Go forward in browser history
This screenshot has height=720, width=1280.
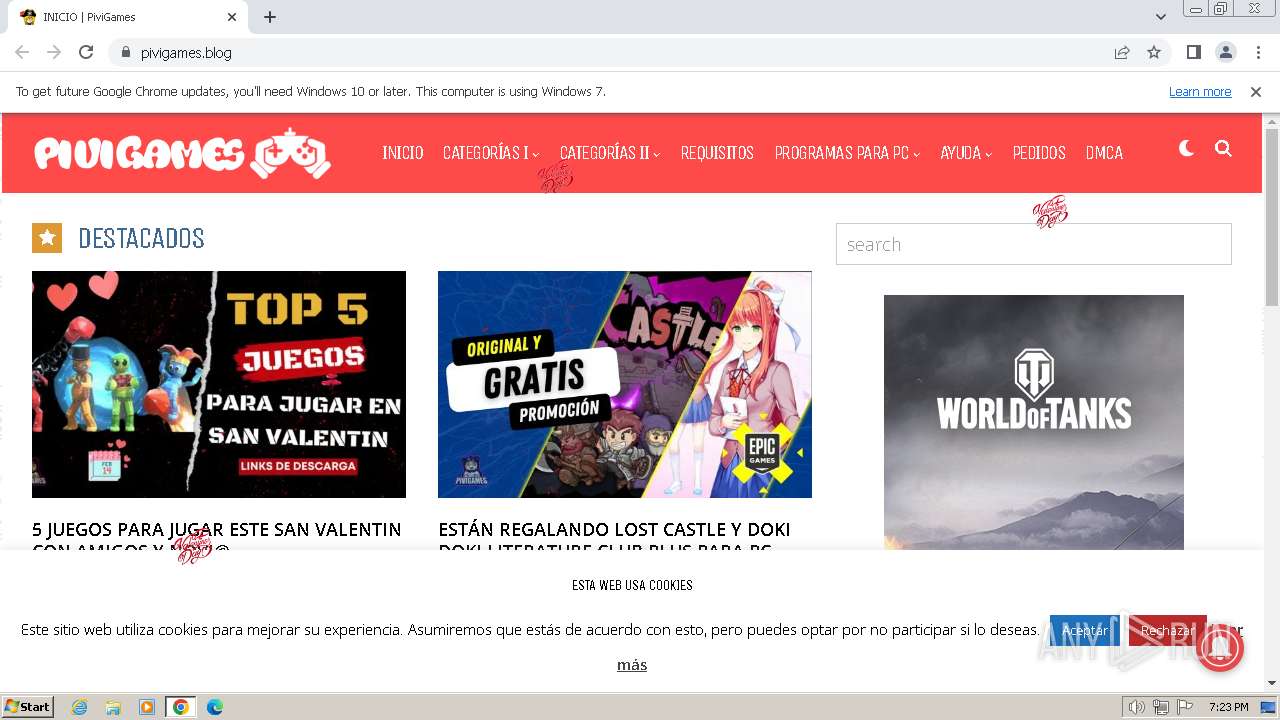click(54, 52)
